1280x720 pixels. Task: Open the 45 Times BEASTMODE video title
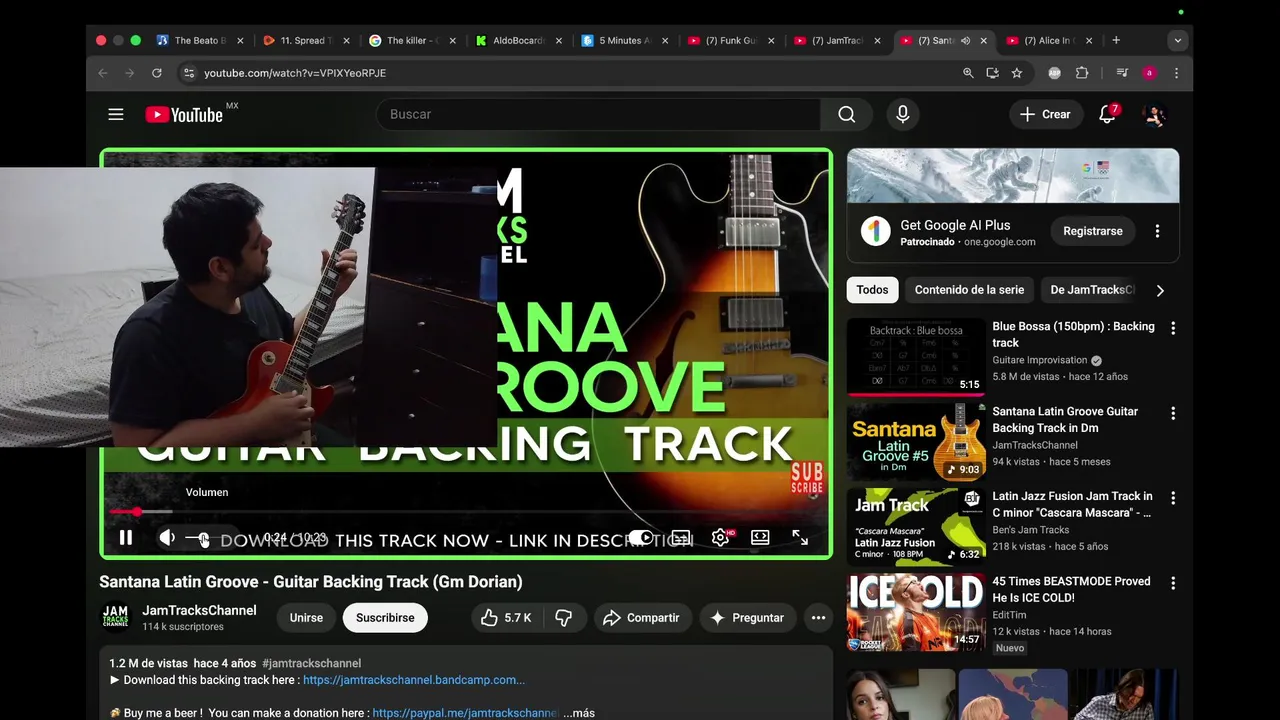point(1071,589)
